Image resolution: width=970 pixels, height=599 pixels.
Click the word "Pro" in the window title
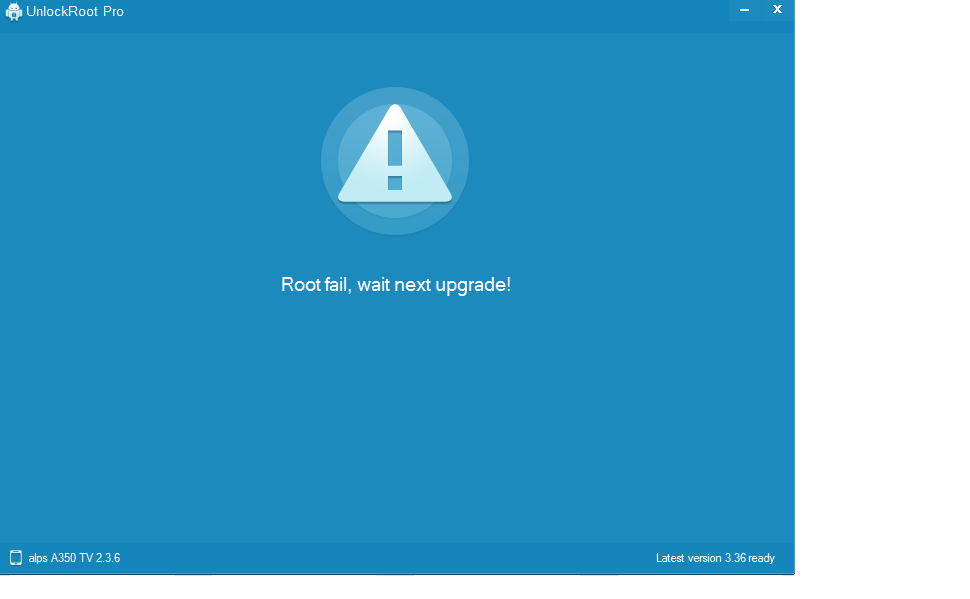click(x=113, y=12)
